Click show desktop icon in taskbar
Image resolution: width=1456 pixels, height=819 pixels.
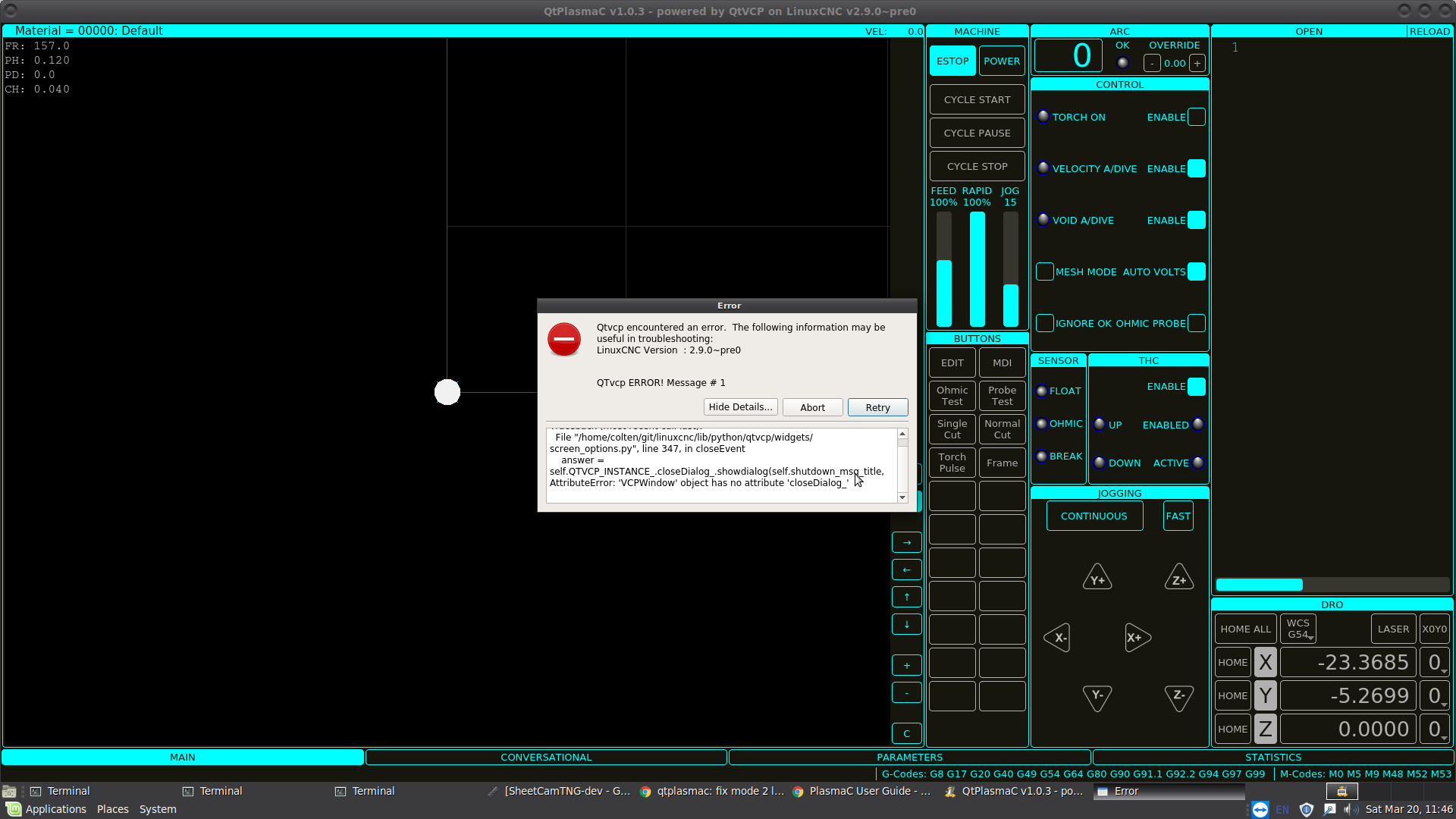click(x=9, y=791)
